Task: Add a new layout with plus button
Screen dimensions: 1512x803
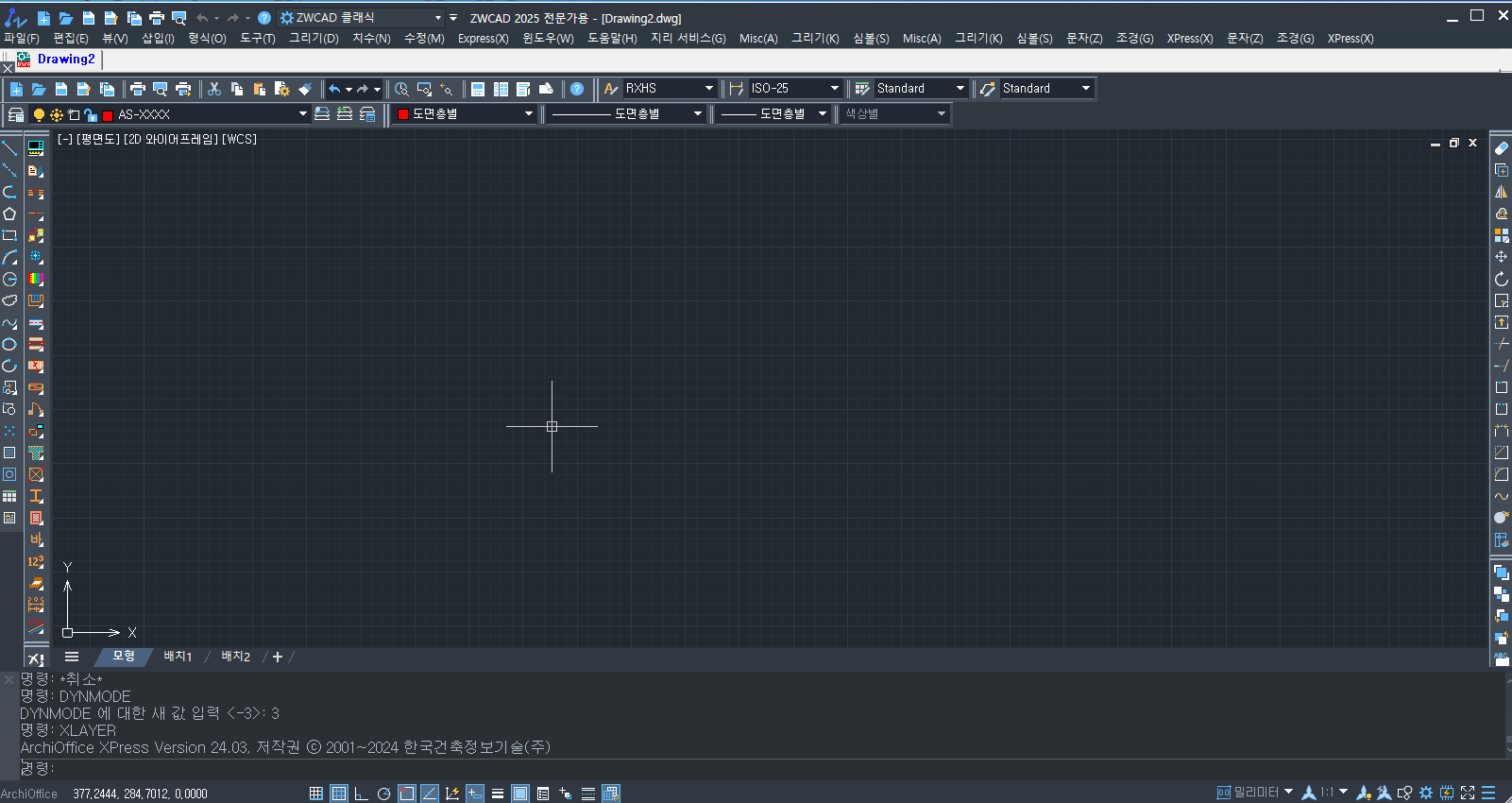Action: tap(278, 657)
